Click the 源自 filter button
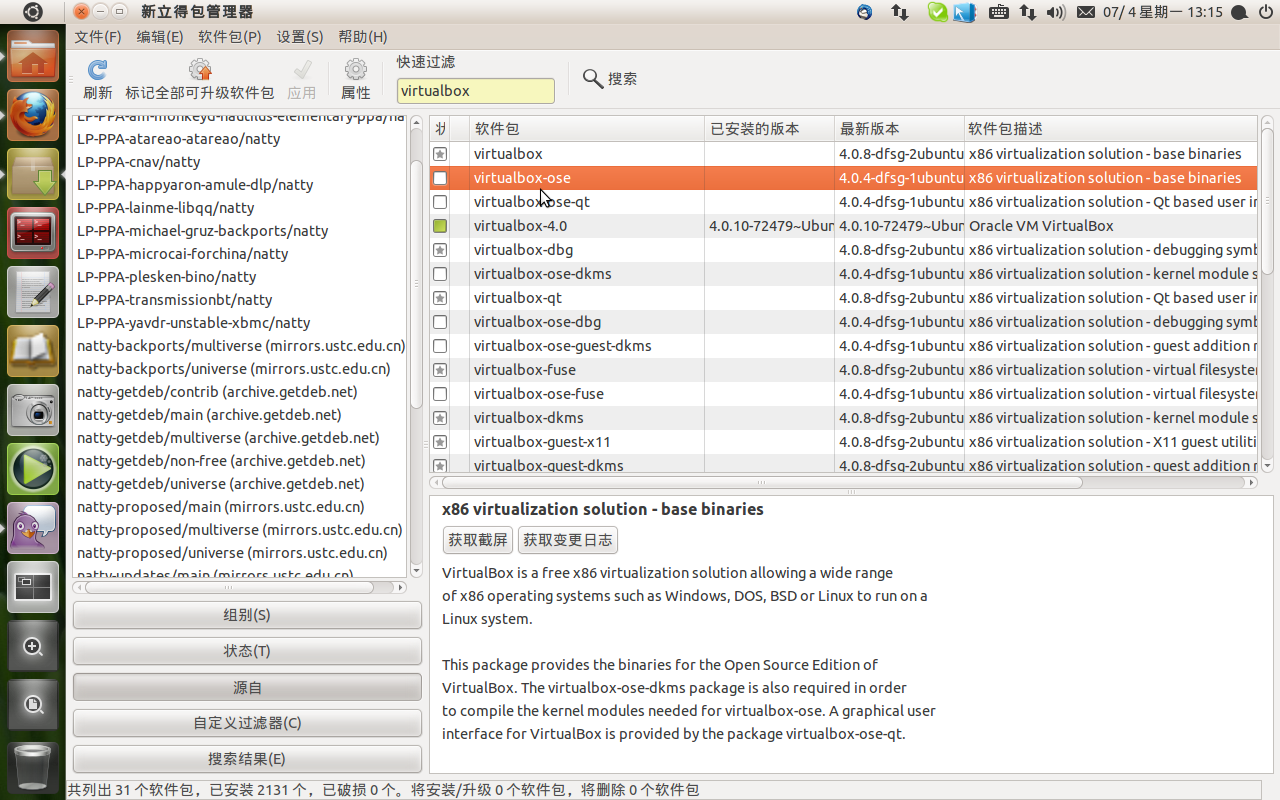 point(247,687)
